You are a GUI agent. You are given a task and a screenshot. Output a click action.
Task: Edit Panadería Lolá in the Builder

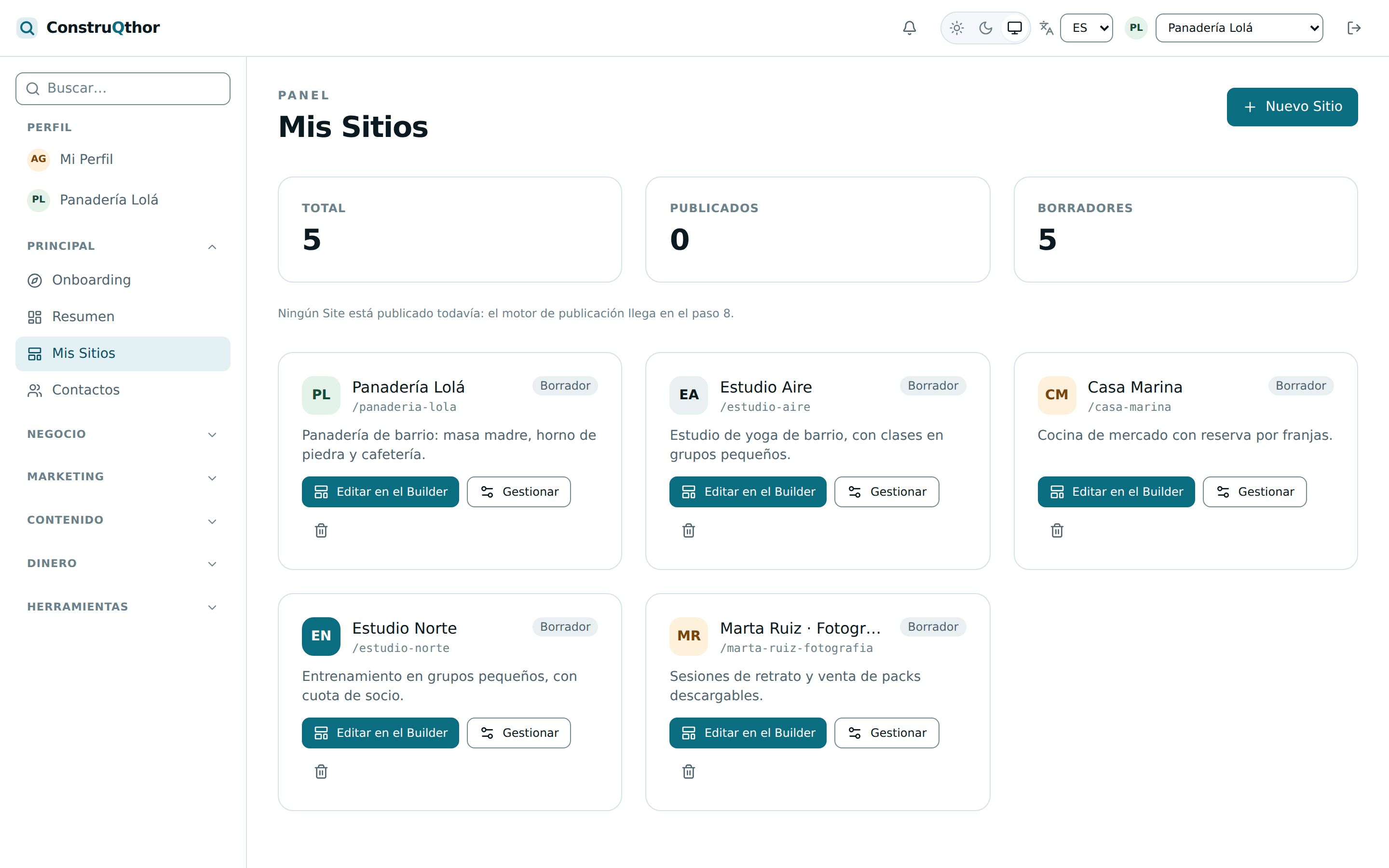[380, 492]
